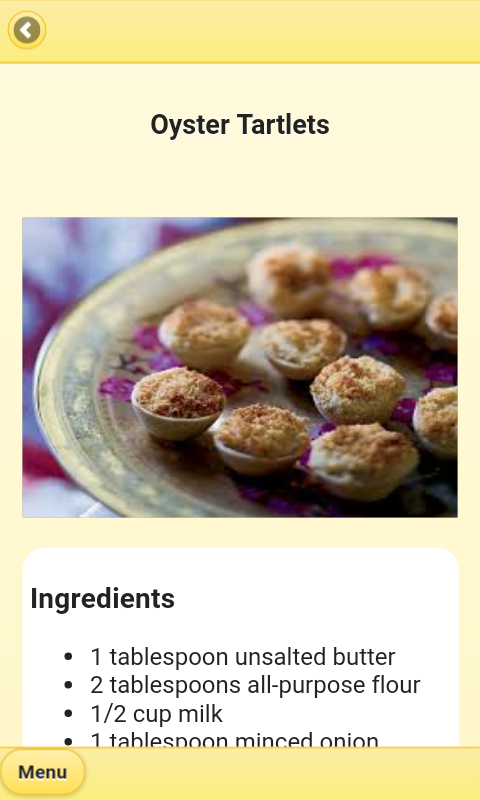Click the bullet beside minced onion
The height and width of the screenshot is (800, 480).
(69, 741)
